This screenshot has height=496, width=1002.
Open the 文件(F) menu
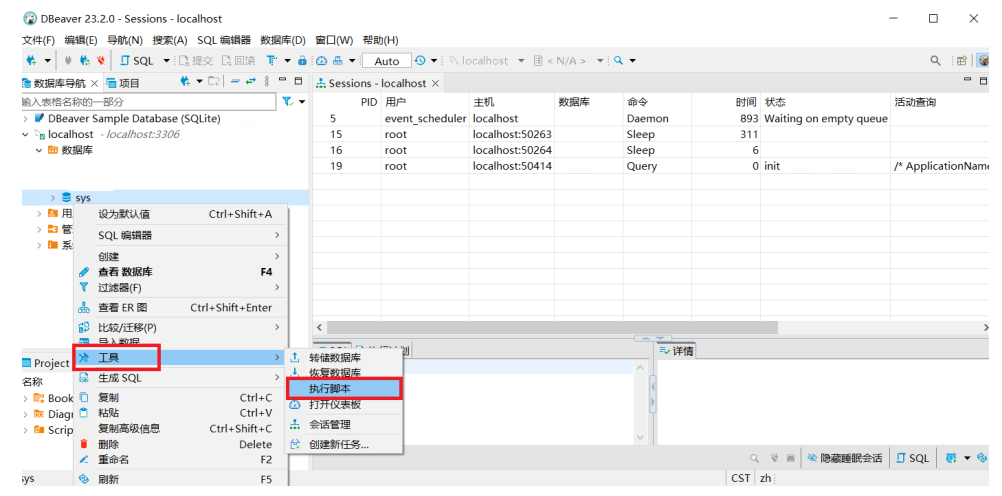[38, 40]
